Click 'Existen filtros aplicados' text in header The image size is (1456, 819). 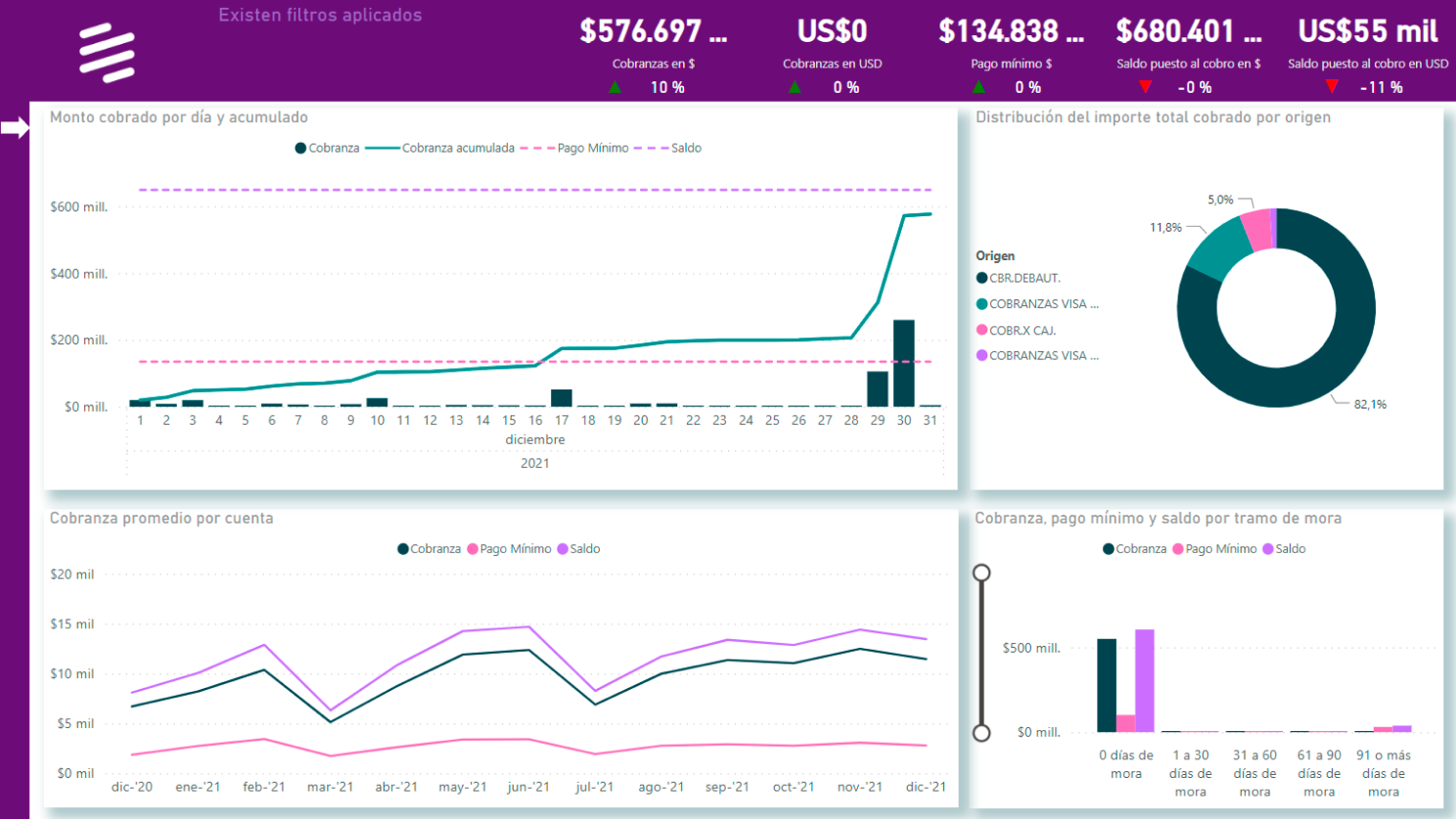(x=320, y=15)
